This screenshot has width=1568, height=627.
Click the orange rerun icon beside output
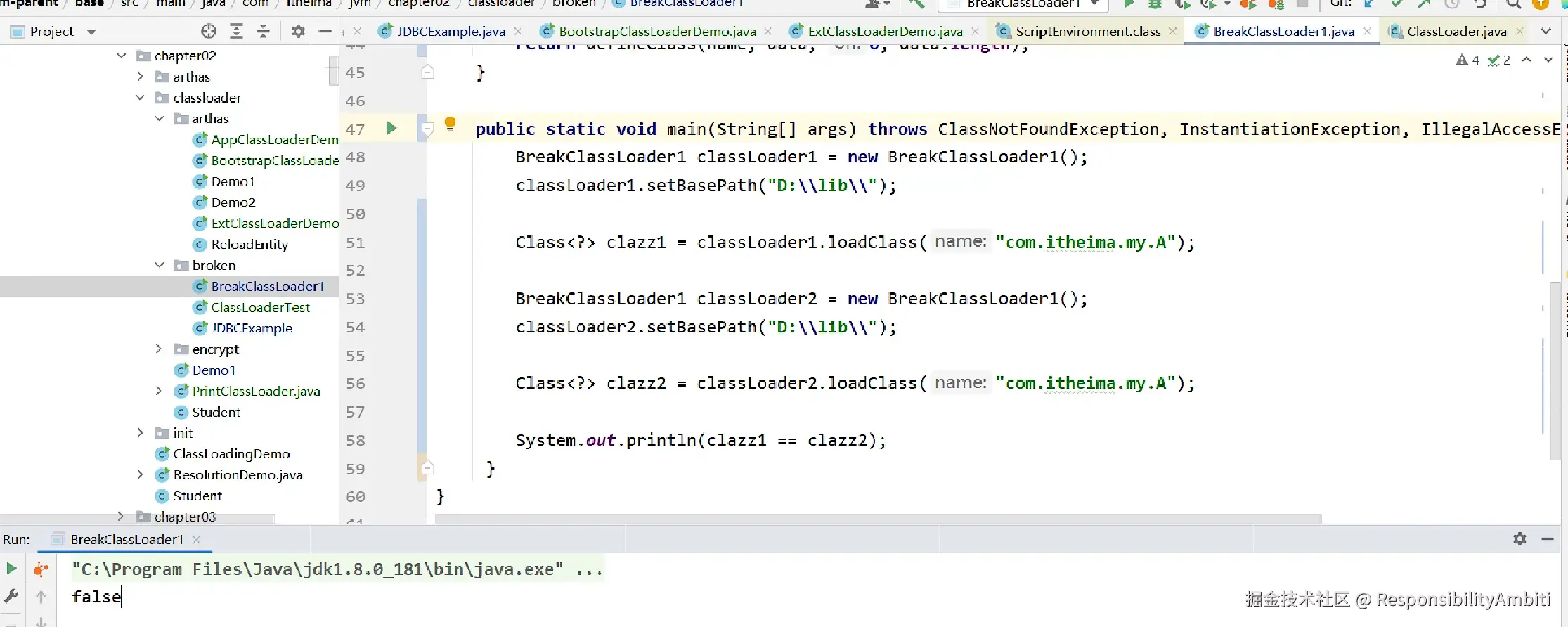(x=41, y=569)
